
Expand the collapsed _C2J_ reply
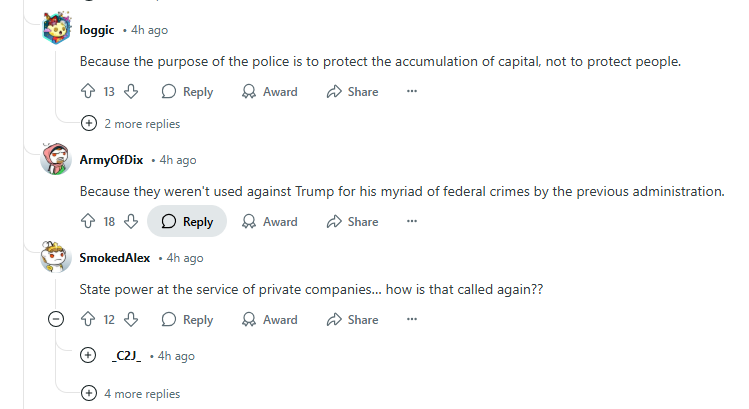point(88,356)
